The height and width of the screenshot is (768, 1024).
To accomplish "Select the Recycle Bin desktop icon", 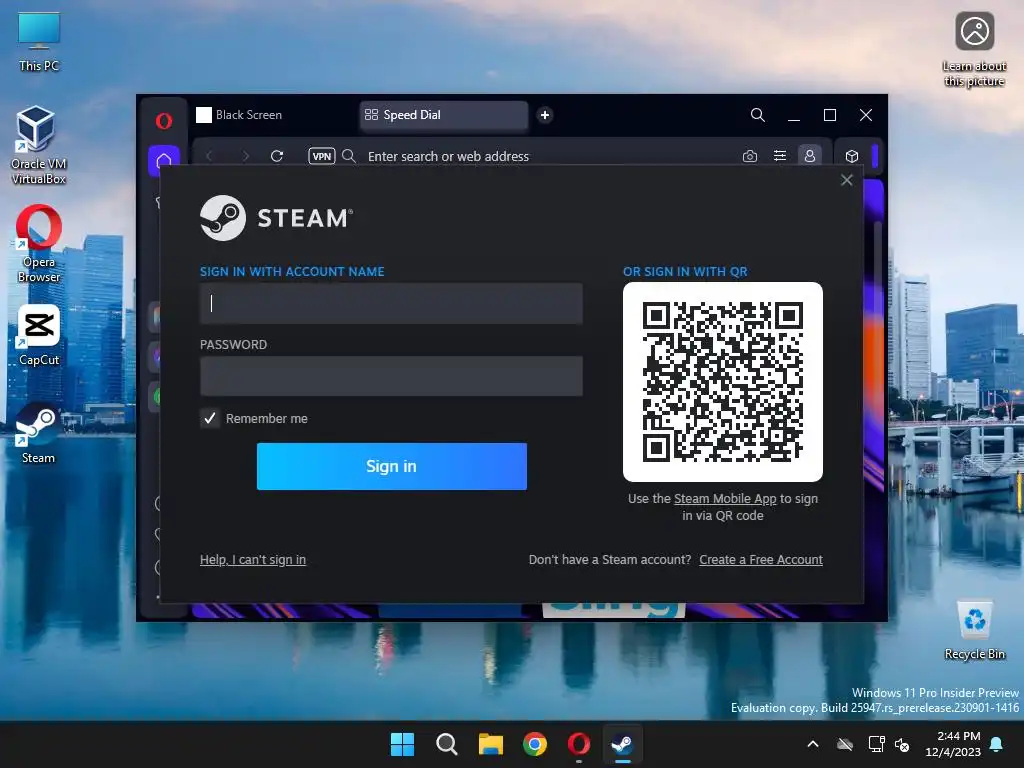I will 974,630.
